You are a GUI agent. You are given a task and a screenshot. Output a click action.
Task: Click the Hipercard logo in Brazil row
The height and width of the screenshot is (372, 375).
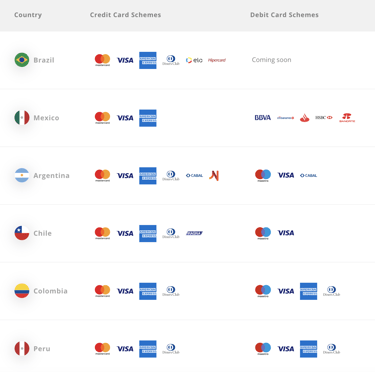tap(217, 60)
